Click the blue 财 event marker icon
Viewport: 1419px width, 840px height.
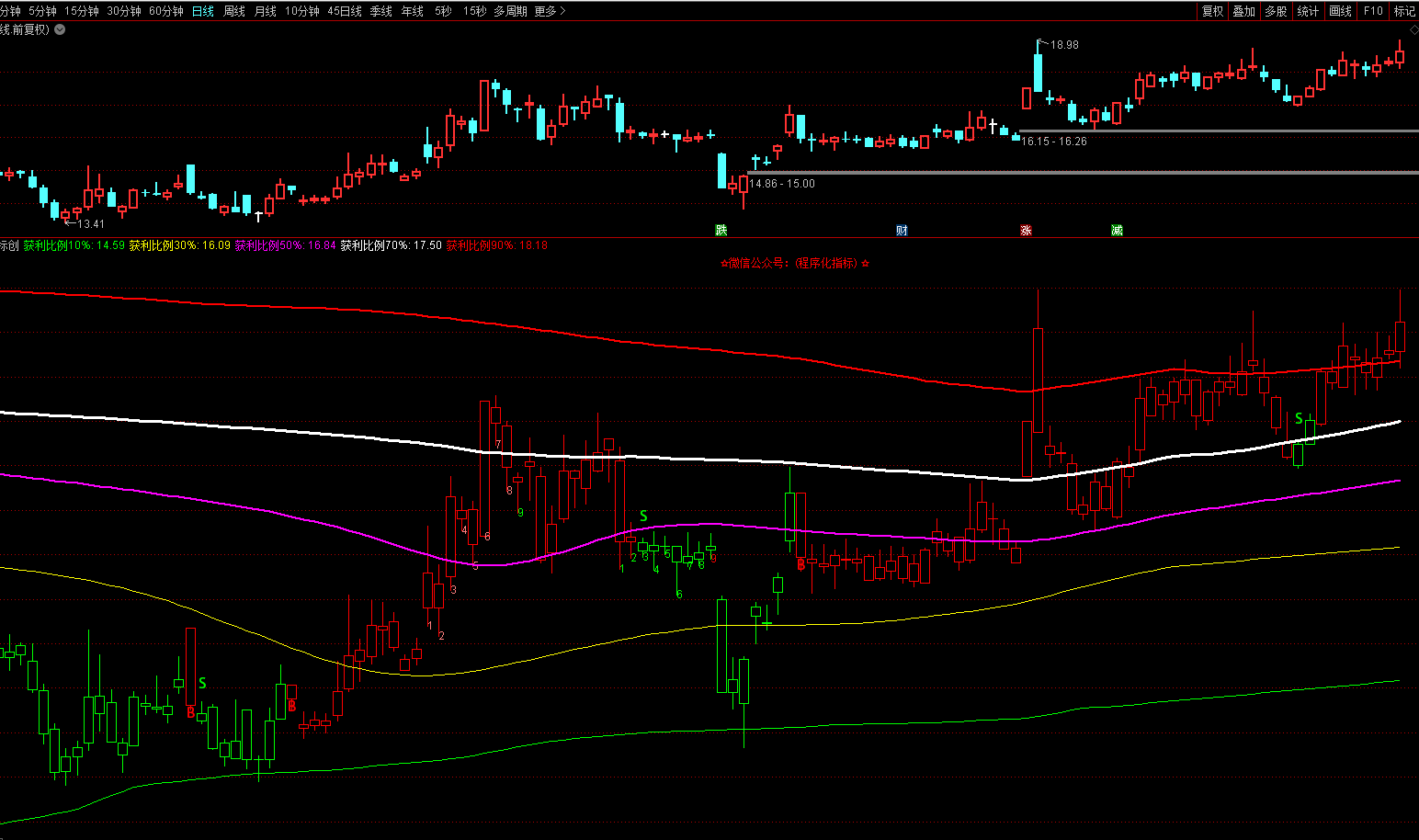[902, 230]
